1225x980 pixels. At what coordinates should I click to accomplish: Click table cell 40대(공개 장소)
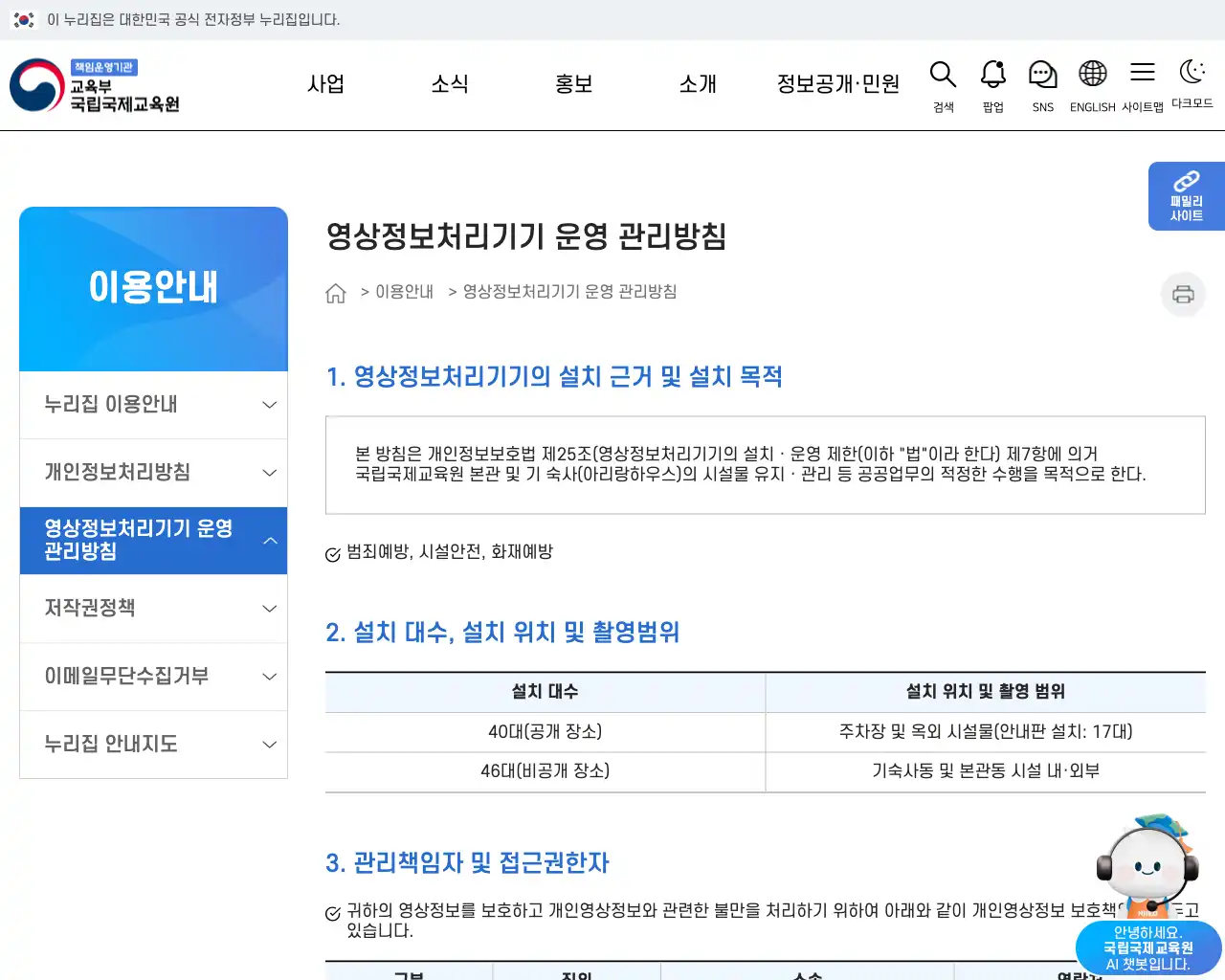coord(546,732)
